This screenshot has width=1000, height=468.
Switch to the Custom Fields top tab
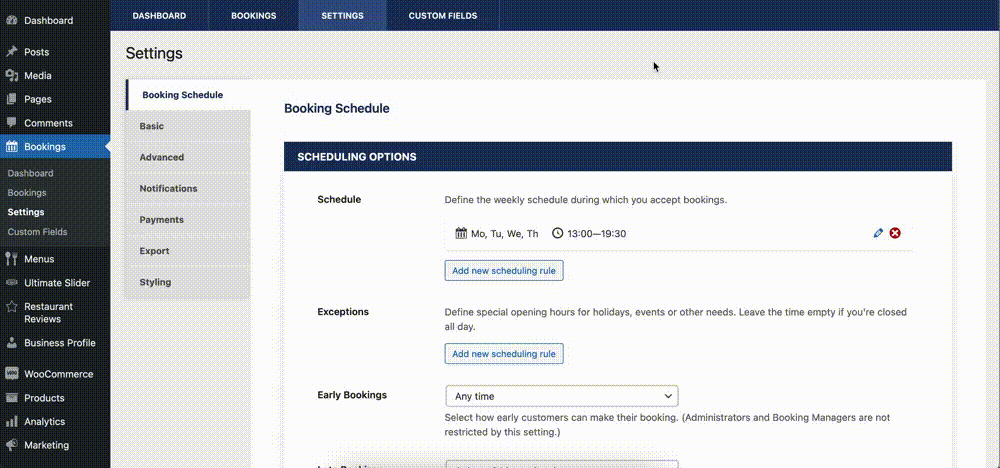tap(443, 15)
